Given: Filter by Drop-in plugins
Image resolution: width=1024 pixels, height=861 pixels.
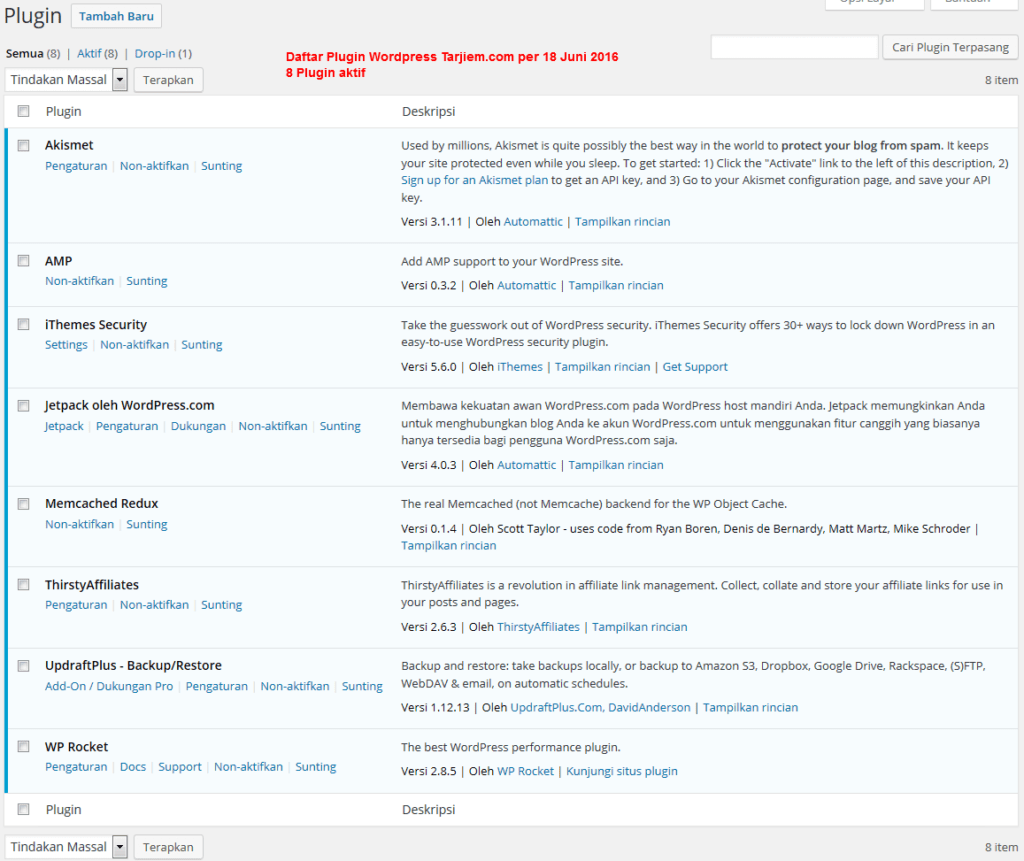Looking at the screenshot, I should [x=155, y=54].
